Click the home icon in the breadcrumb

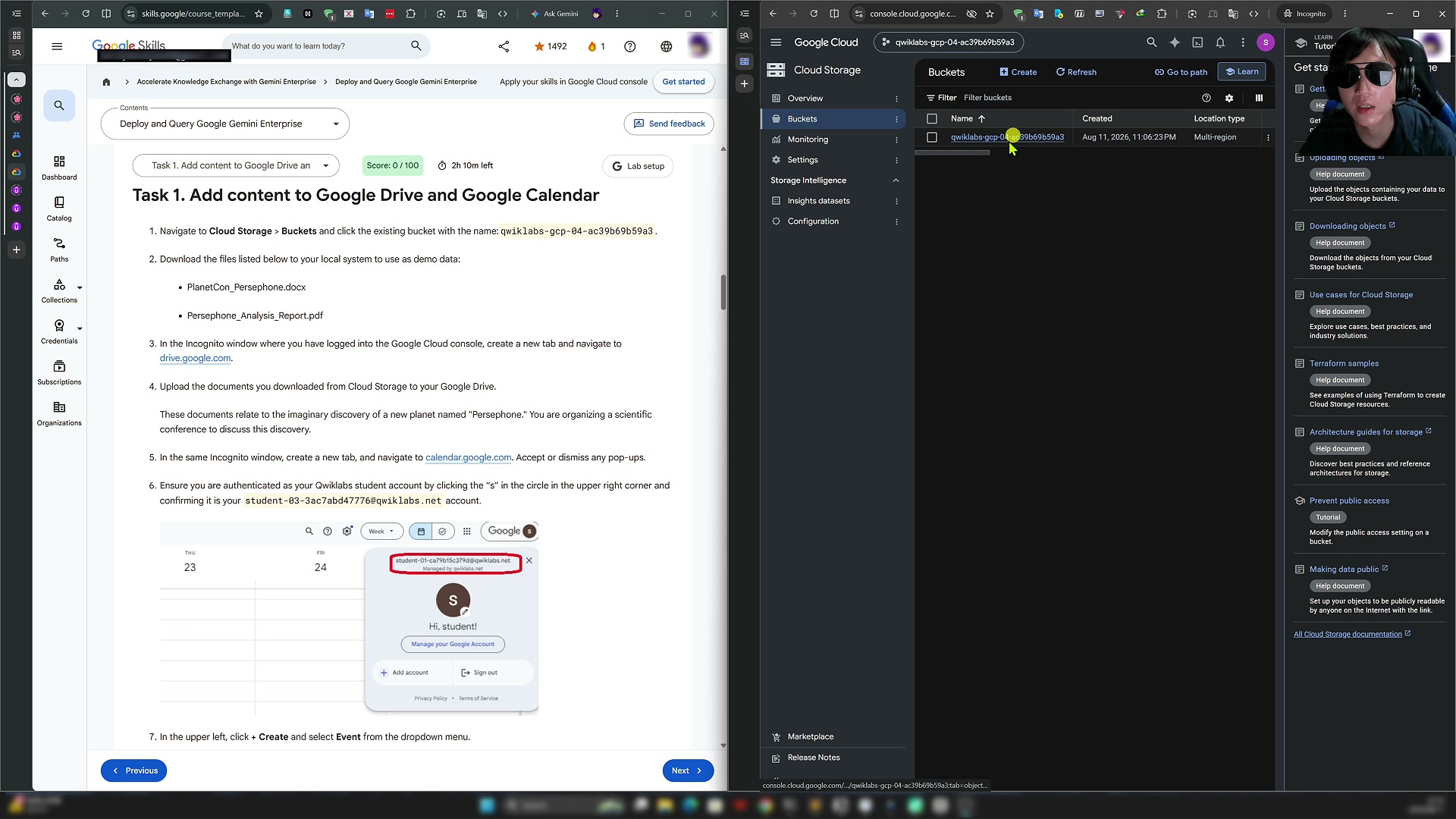click(x=106, y=82)
